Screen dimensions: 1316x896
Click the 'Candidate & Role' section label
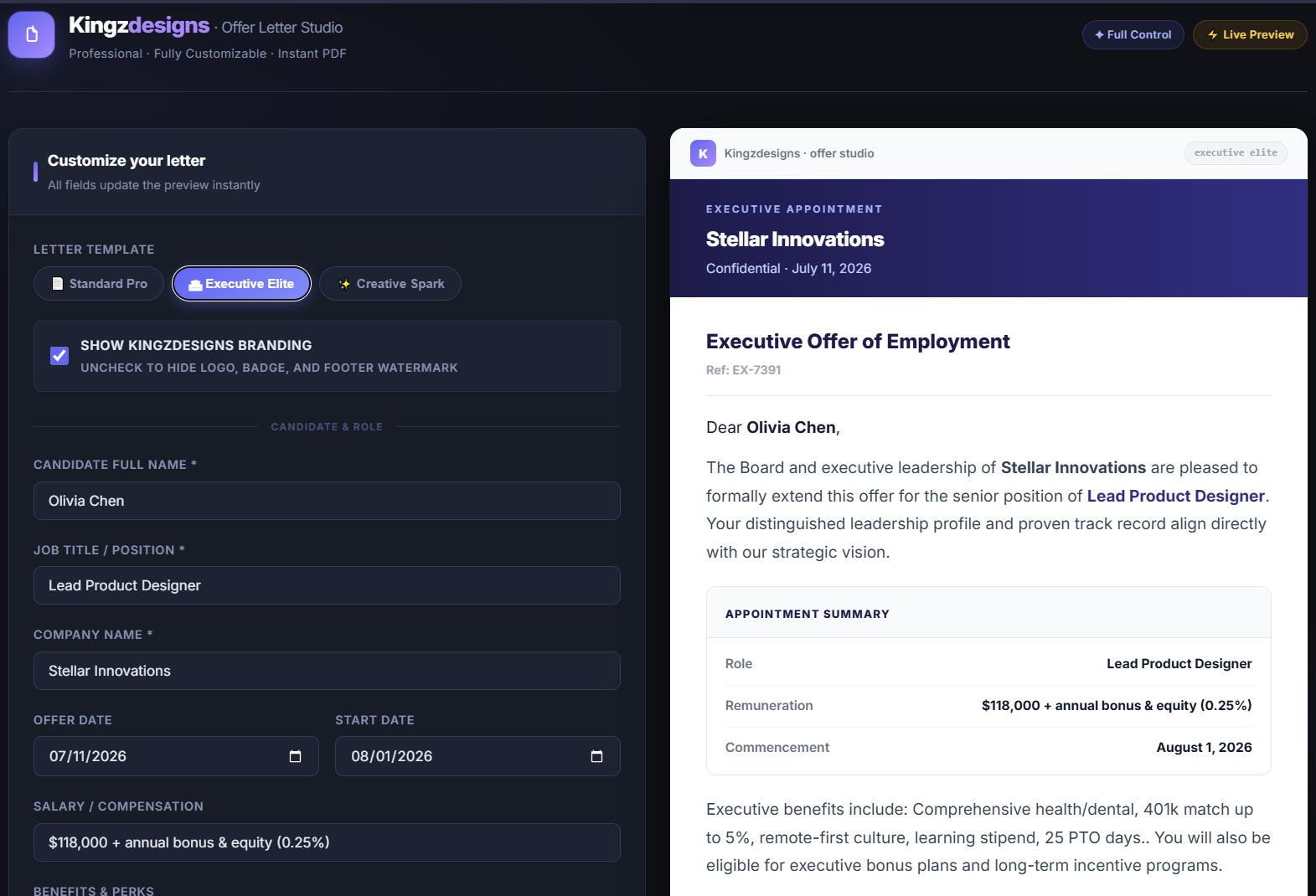[x=327, y=427]
